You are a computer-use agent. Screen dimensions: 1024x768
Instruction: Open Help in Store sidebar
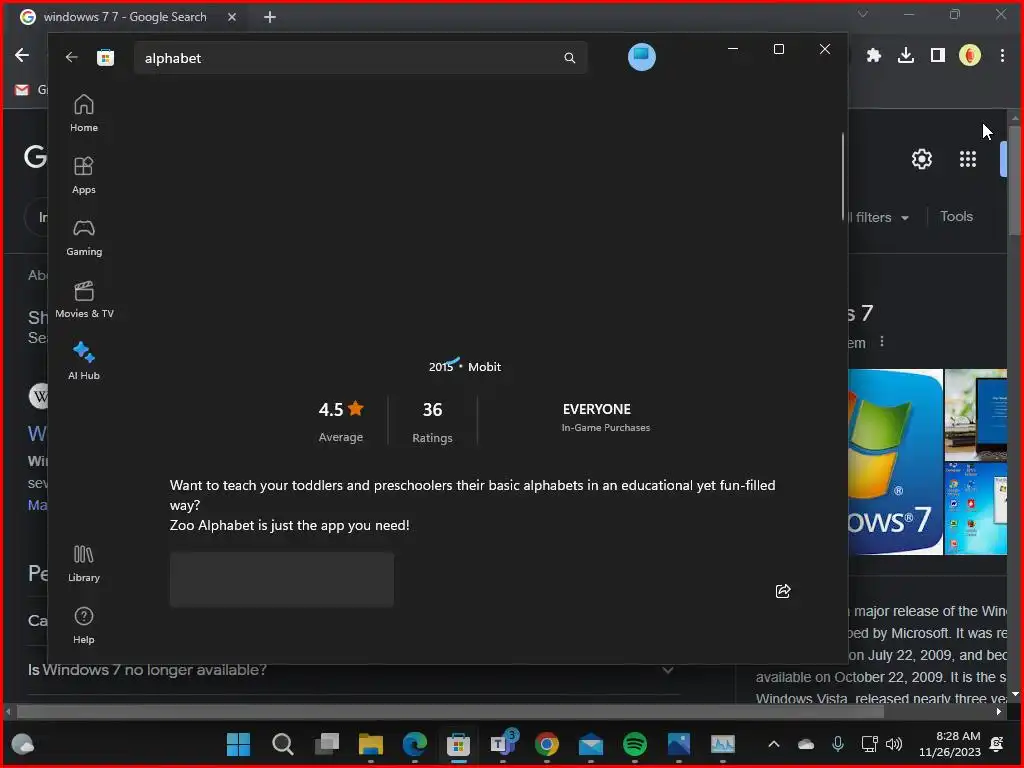pos(84,625)
